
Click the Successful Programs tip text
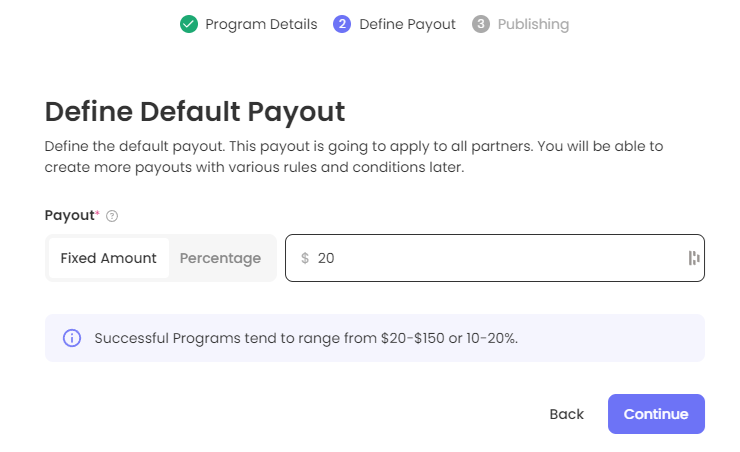pos(306,338)
